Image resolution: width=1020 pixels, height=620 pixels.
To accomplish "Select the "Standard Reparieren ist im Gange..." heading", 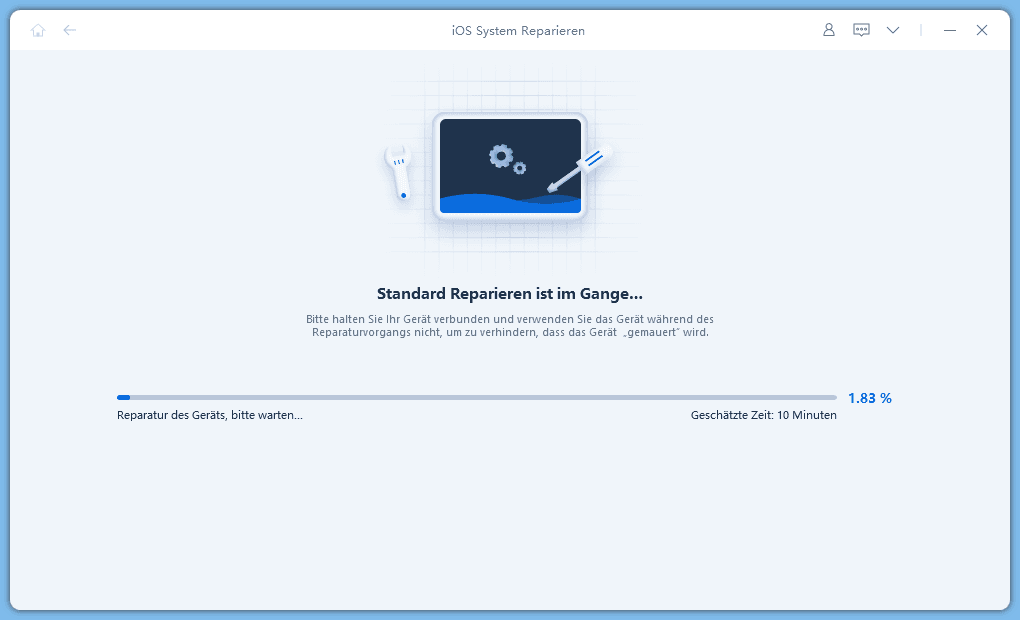I will (x=510, y=293).
